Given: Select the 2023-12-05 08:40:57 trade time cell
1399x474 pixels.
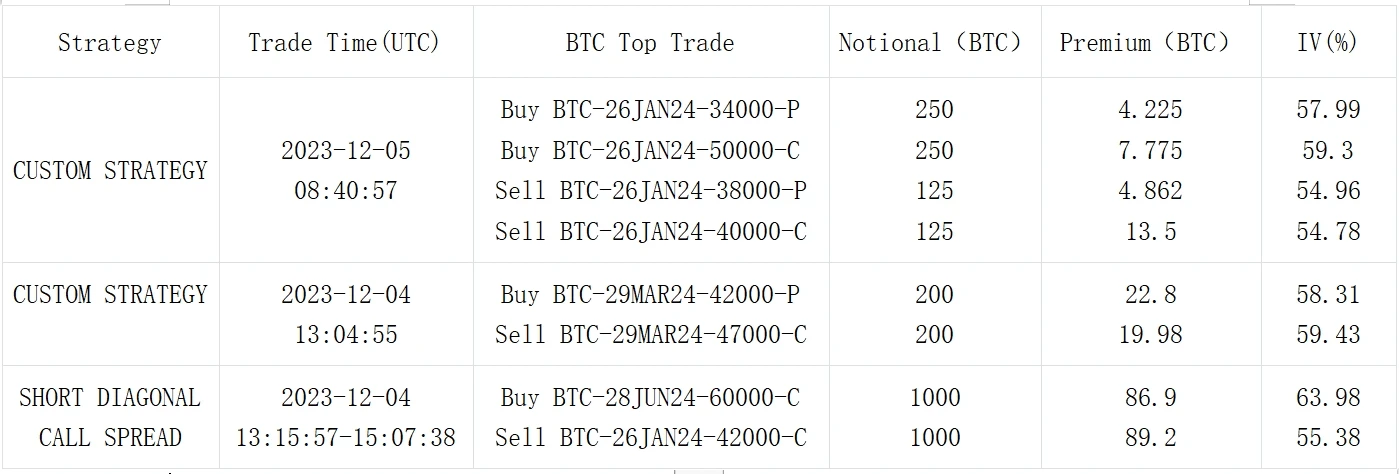Looking at the screenshot, I should coord(345,170).
